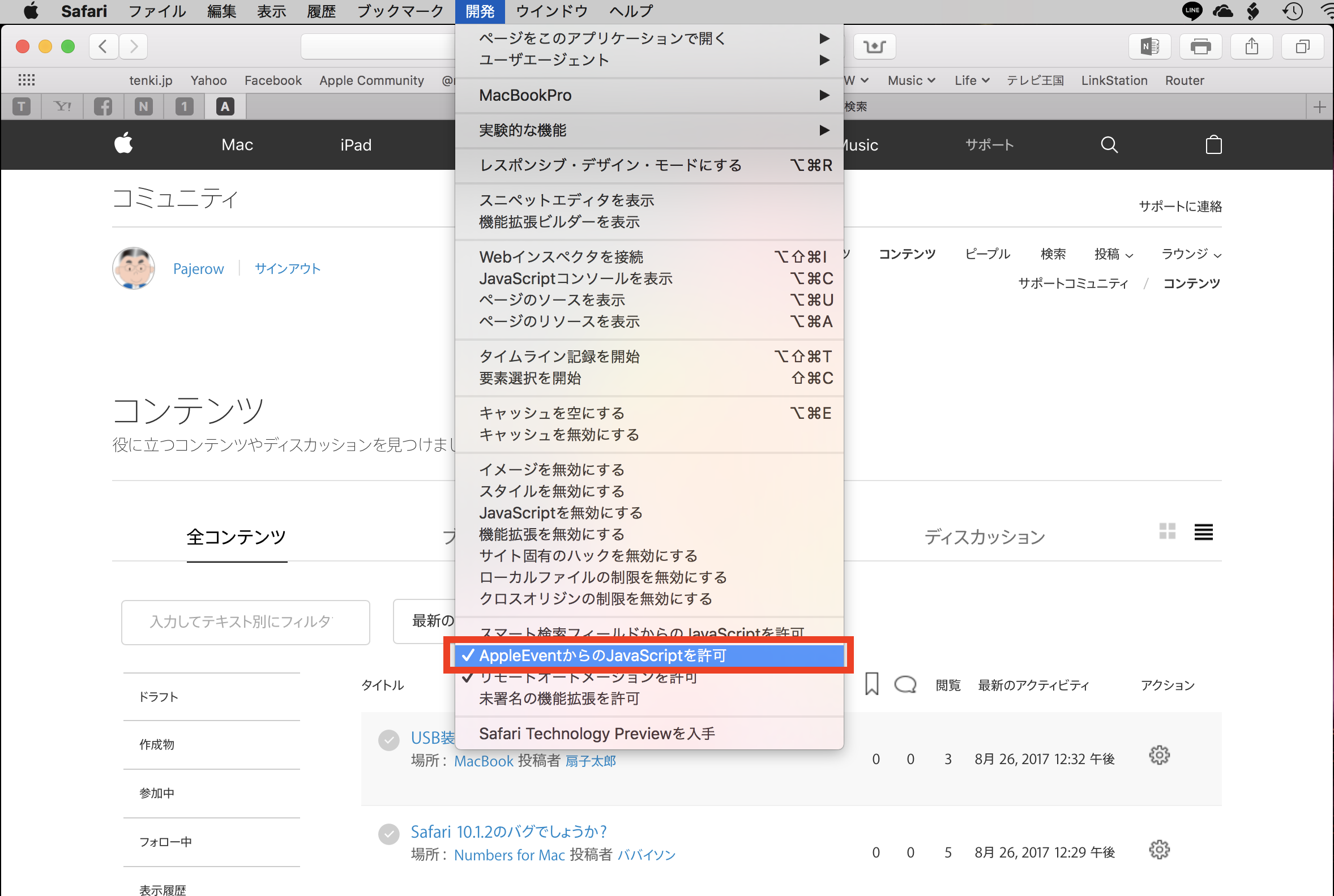The image size is (1334, 896).
Task: Open the Music bookmarks folder dropdown
Action: point(911,80)
